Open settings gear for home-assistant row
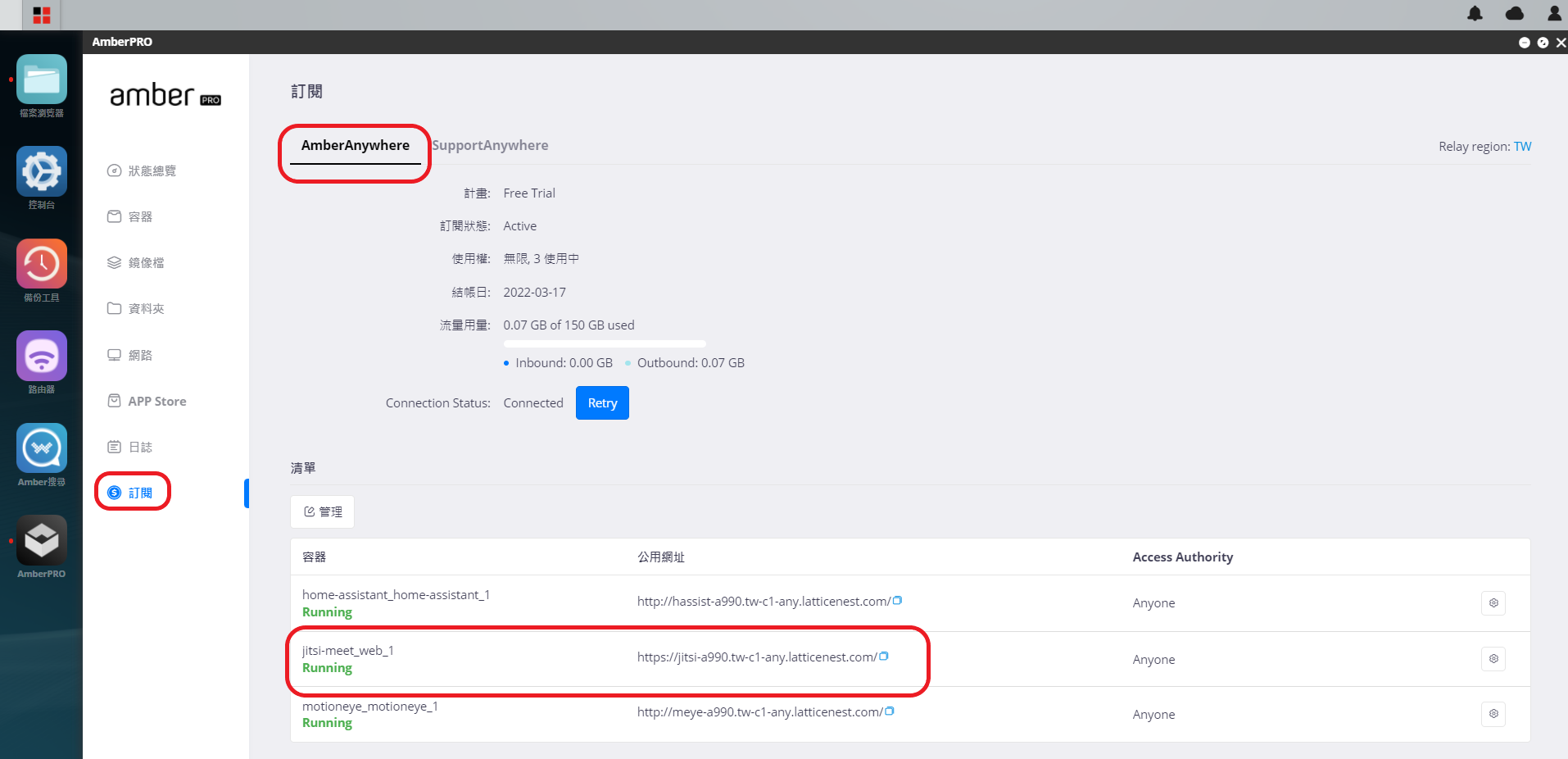This screenshot has height=759, width=1568. click(x=1493, y=603)
